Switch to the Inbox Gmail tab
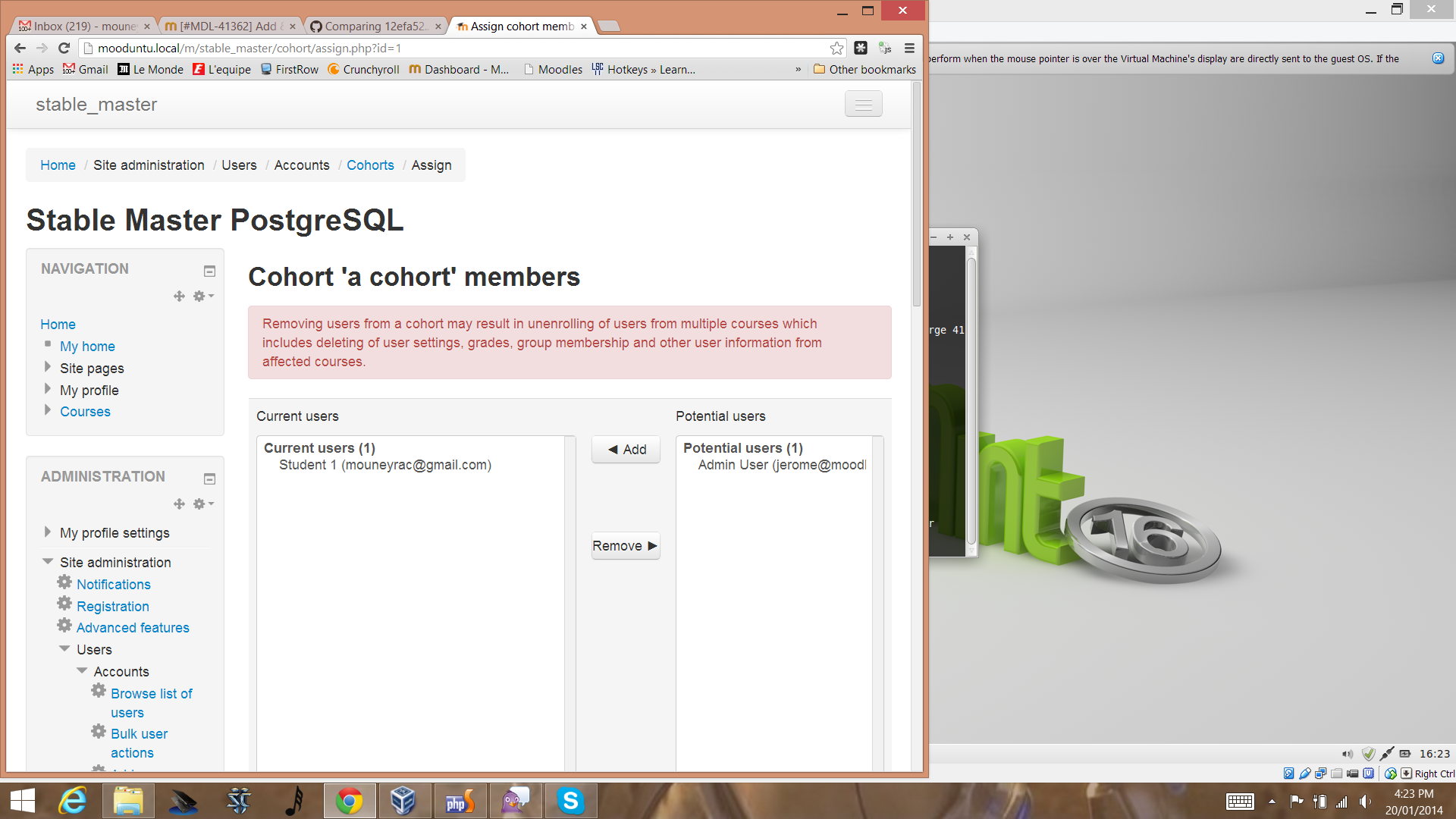 [83, 26]
